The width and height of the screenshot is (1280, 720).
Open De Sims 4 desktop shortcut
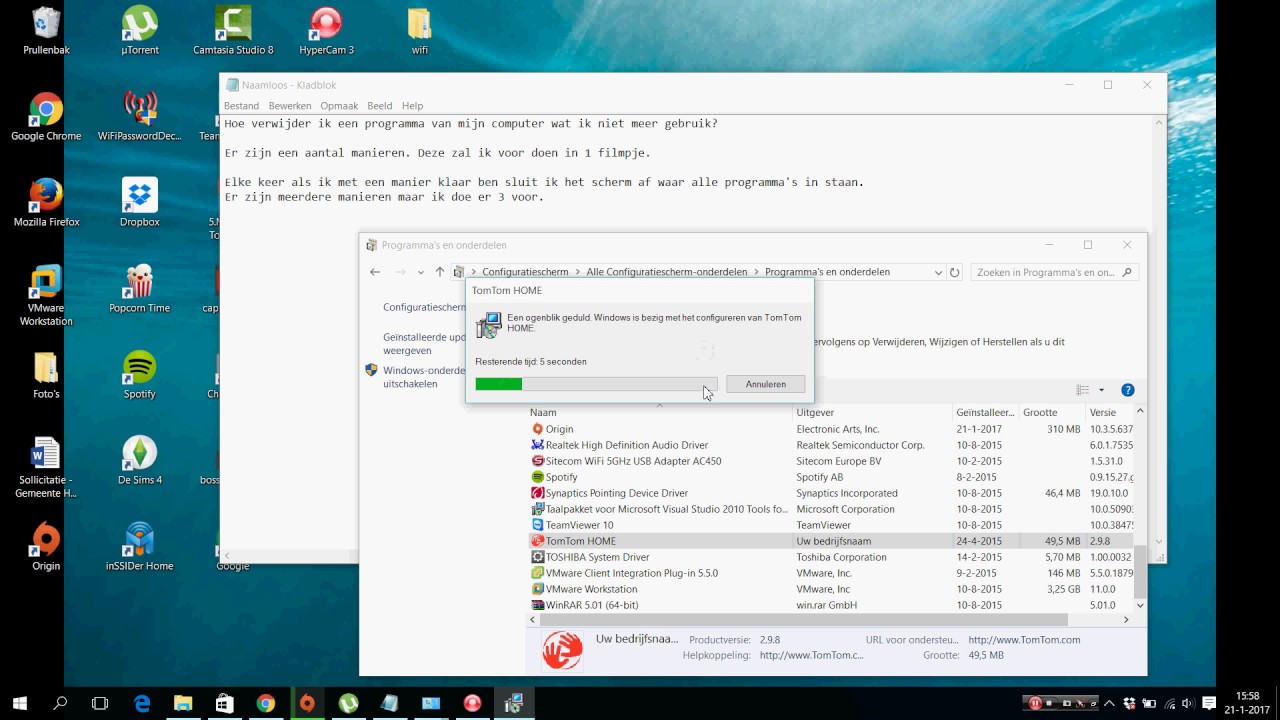pyautogui.click(x=140, y=461)
